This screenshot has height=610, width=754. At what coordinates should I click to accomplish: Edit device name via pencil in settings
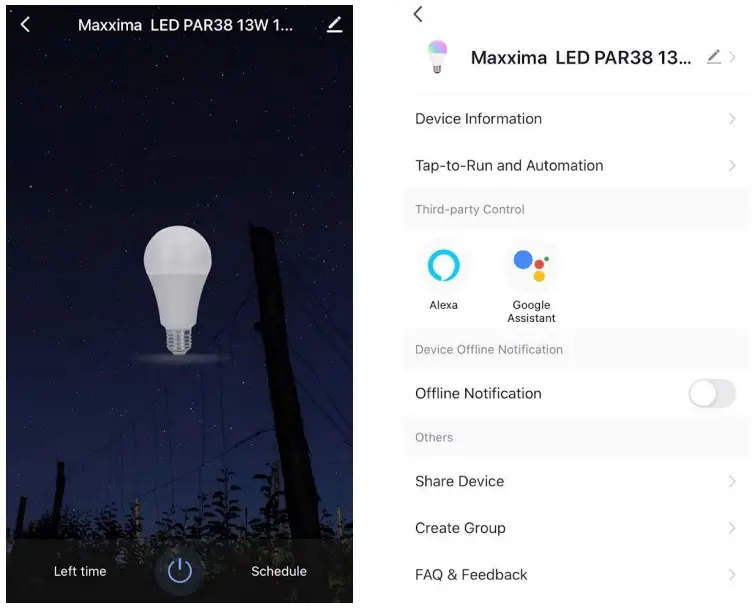[x=714, y=57]
